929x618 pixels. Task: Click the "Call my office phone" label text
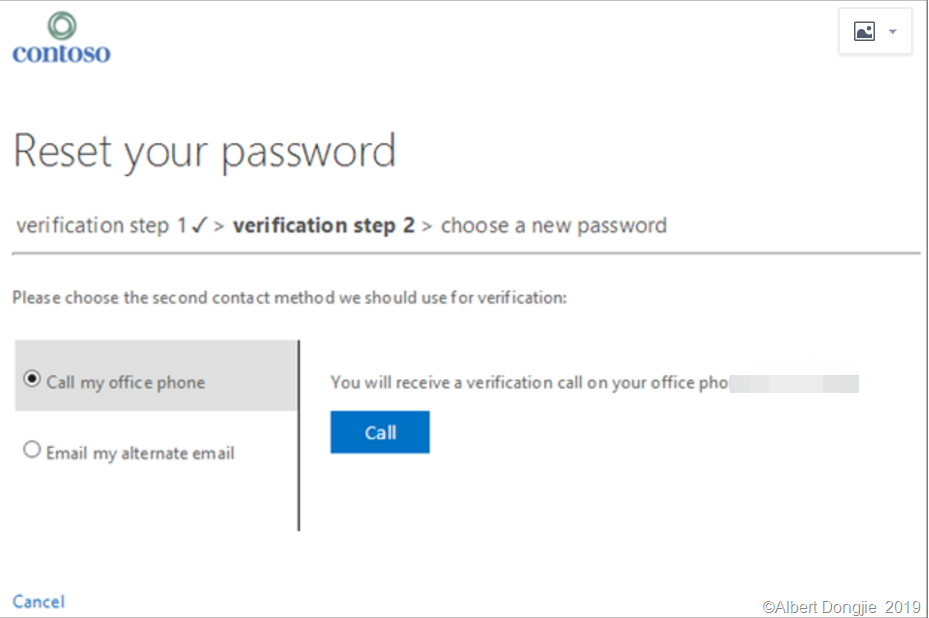coord(125,382)
